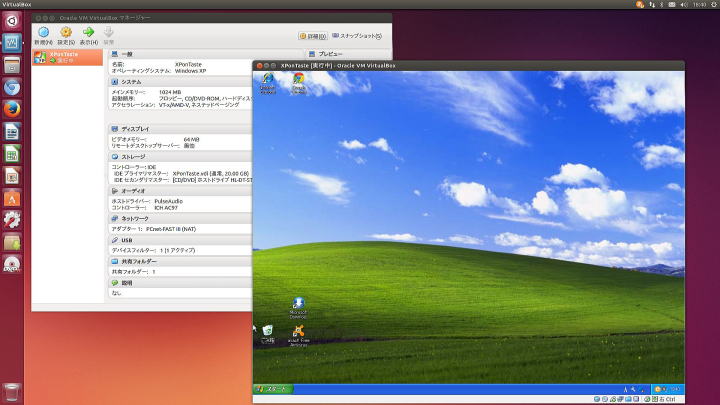The image size is (720, 405).
Task: Click shared folders indicator in VM status bar
Action: (628, 399)
